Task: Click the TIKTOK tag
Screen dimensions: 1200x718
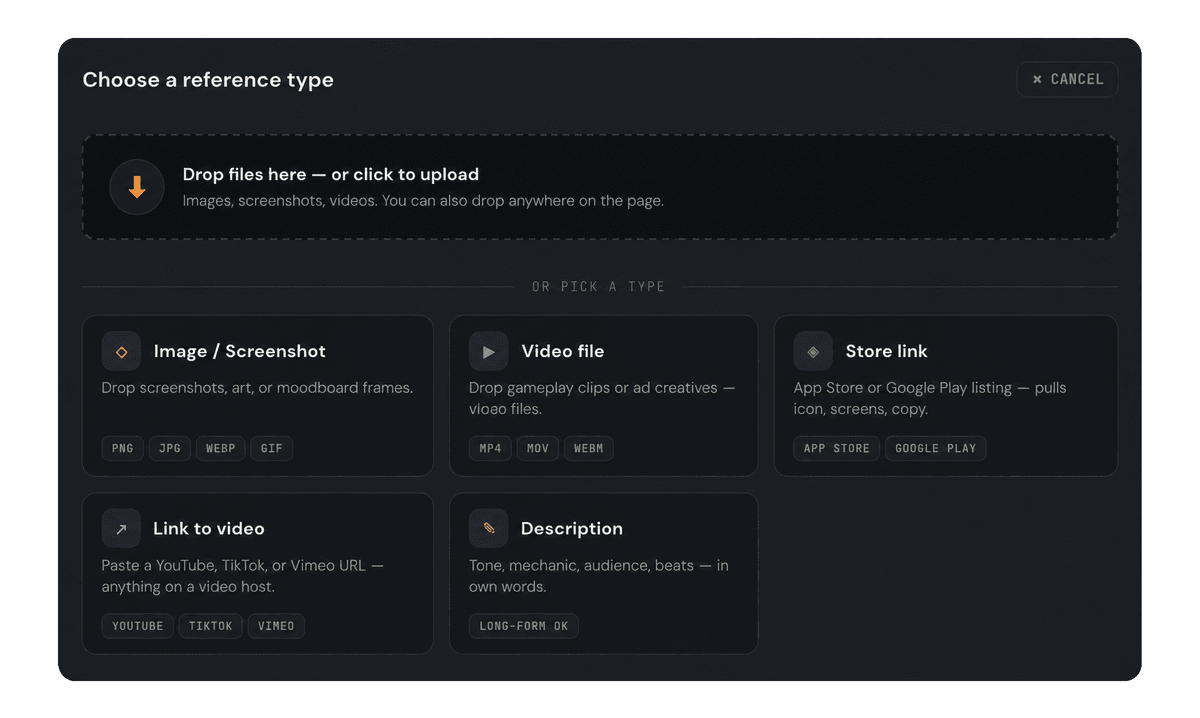Action: [x=211, y=626]
